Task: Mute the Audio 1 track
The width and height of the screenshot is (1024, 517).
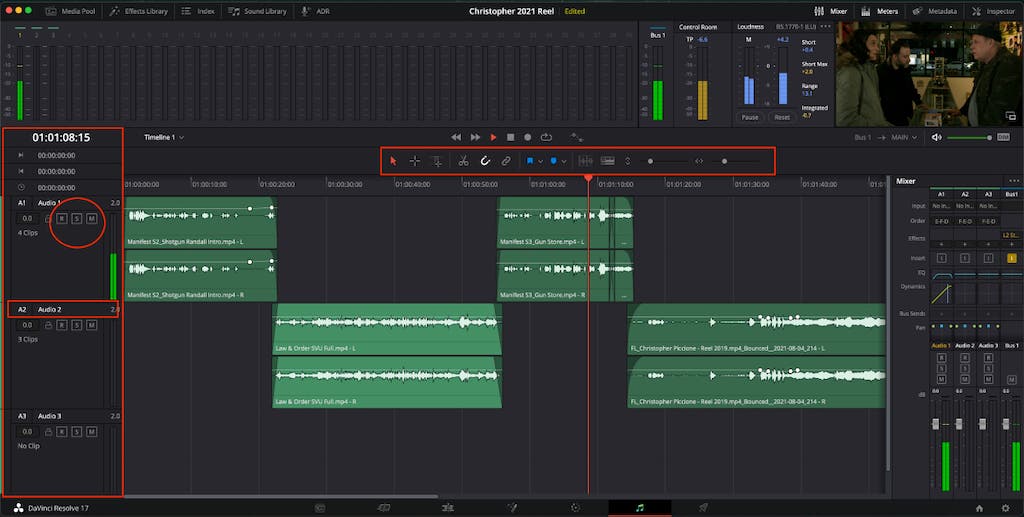Action: [91, 218]
